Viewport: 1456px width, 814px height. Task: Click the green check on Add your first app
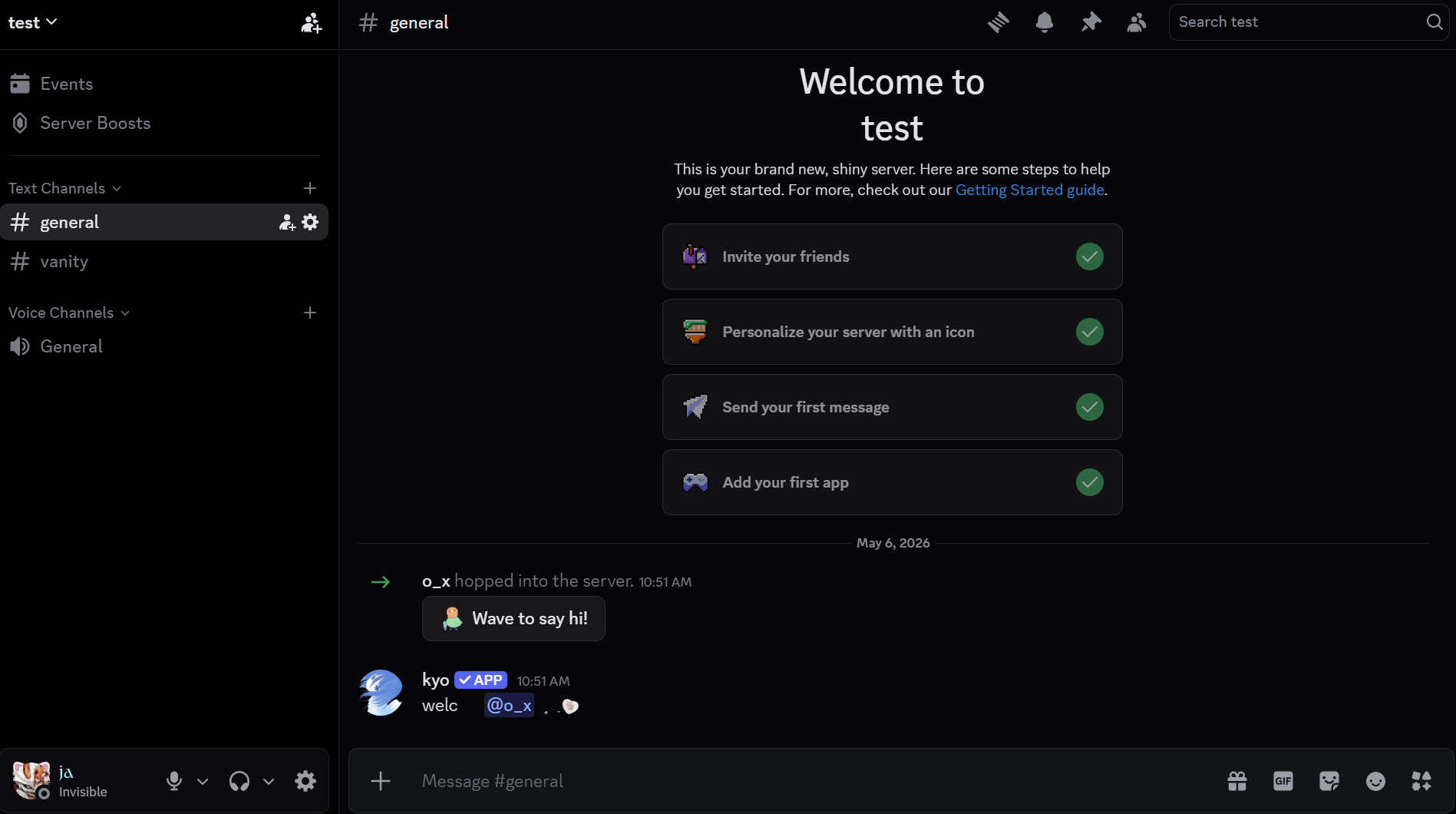click(1089, 482)
